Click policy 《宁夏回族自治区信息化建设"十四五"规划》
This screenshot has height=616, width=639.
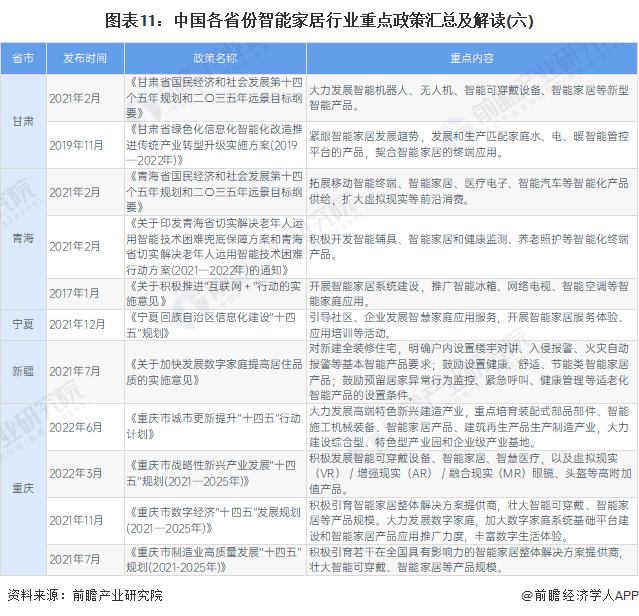tap(211, 325)
